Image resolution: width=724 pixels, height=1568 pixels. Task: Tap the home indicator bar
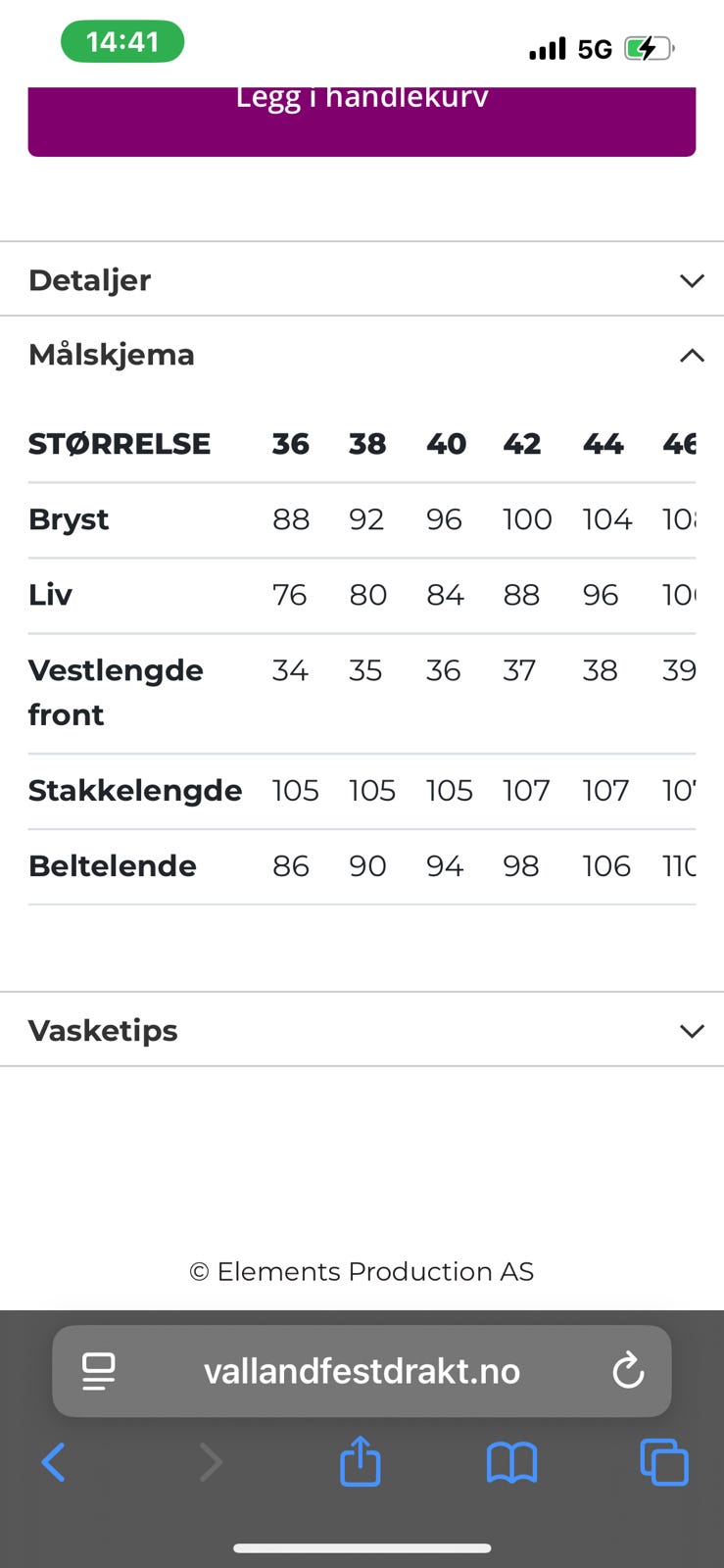tap(362, 1548)
